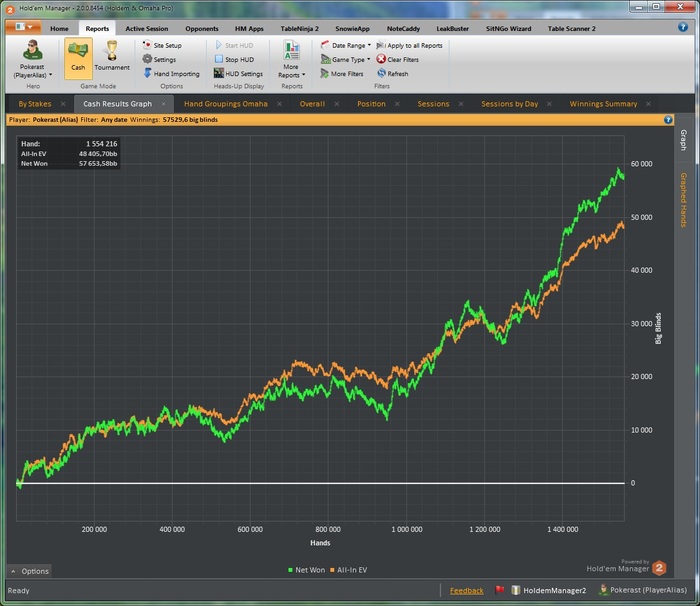The width and height of the screenshot is (700, 606).
Task: Switch to By Stakes report tab
Action: pos(35,104)
